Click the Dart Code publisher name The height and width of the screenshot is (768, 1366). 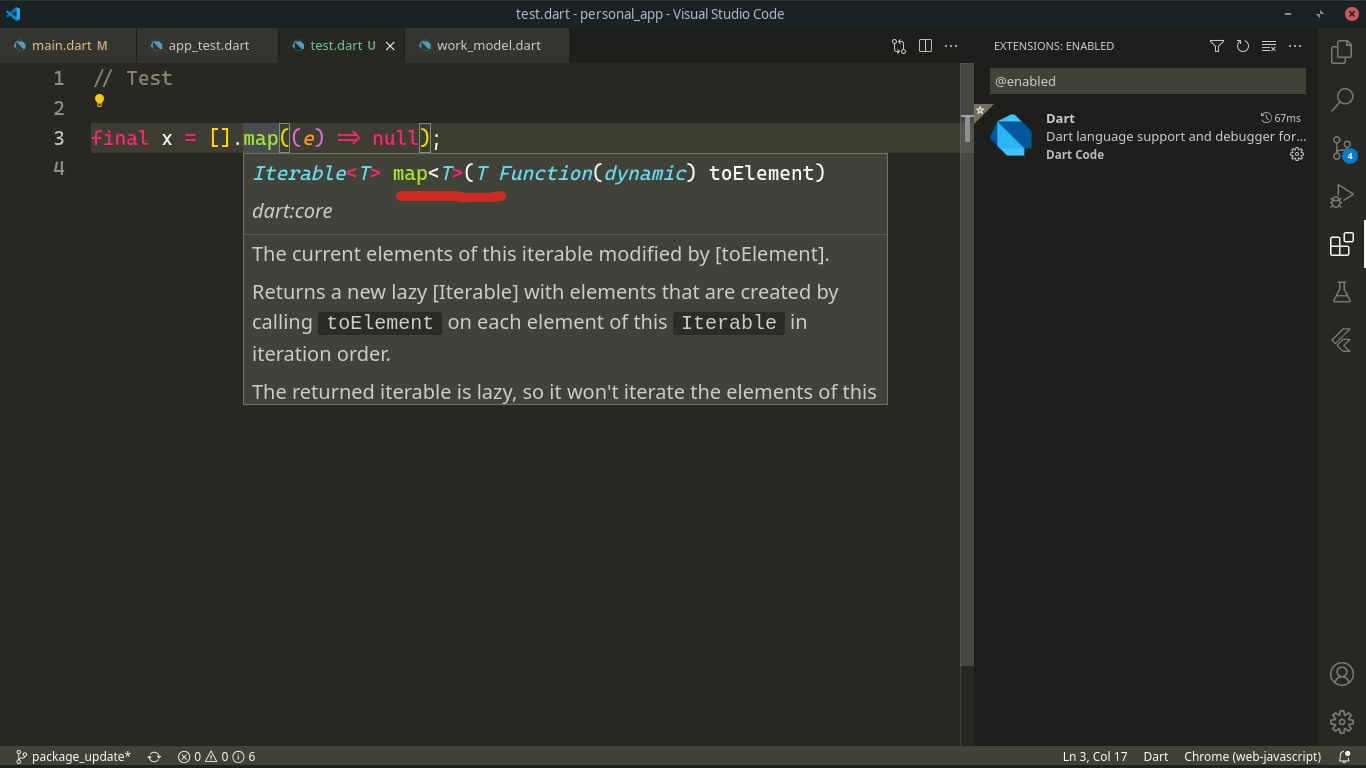click(1075, 155)
